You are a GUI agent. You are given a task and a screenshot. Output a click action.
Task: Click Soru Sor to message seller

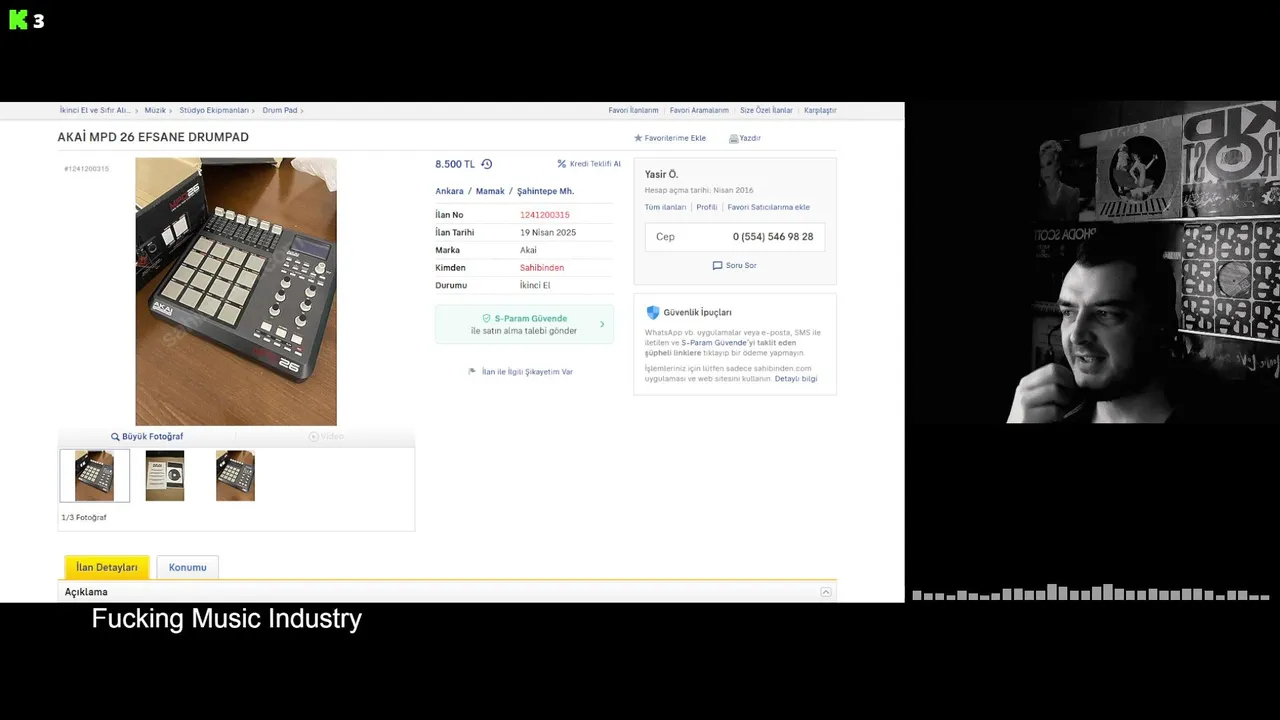741,266
